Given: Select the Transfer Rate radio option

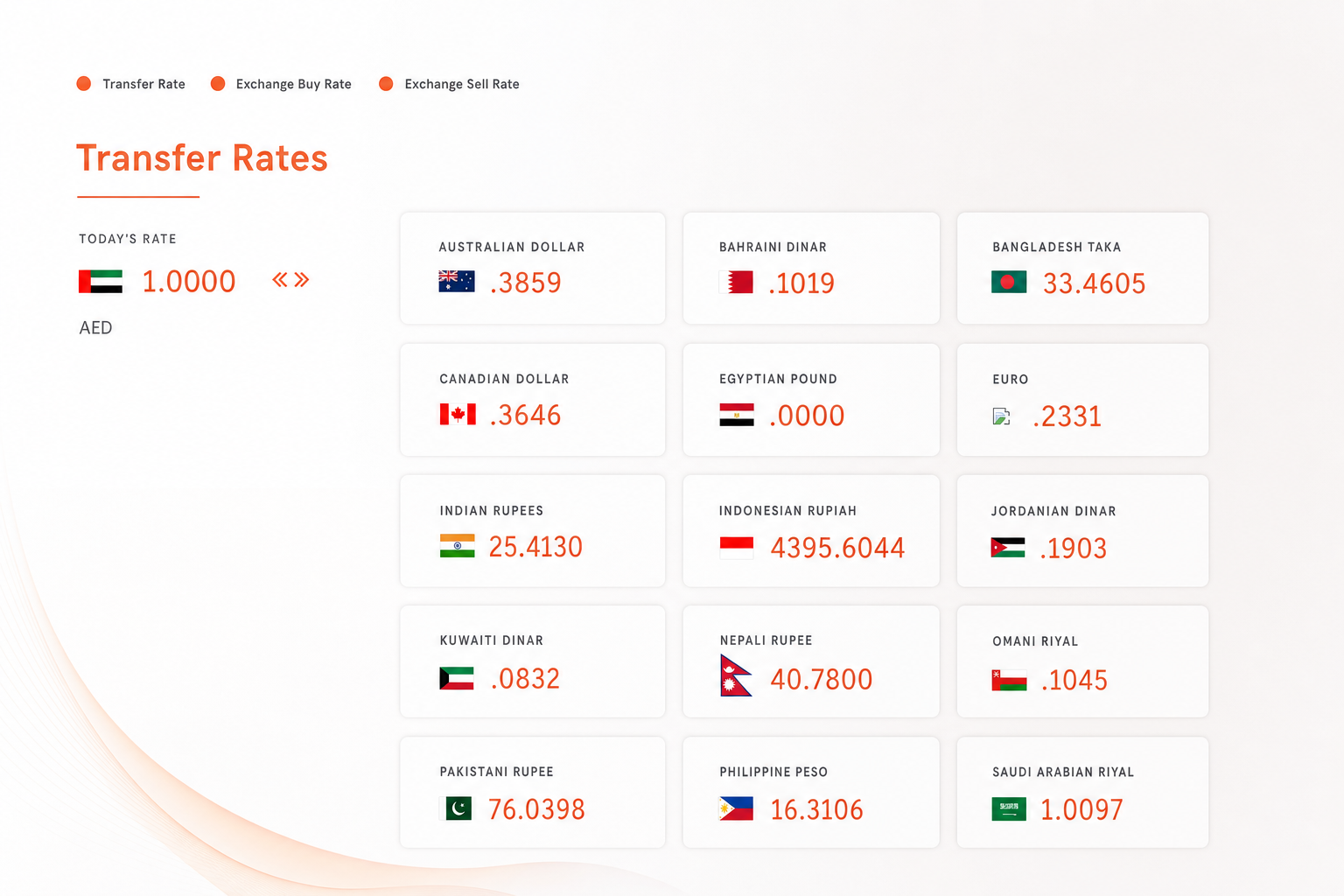Looking at the screenshot, I should click(x=131, y=84).
